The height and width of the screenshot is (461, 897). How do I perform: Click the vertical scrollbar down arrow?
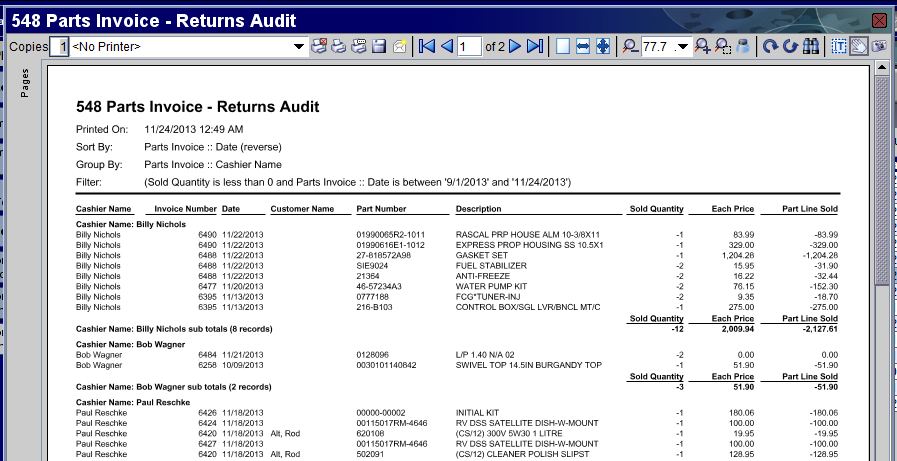pyautogui.click(x=882, y=453)
